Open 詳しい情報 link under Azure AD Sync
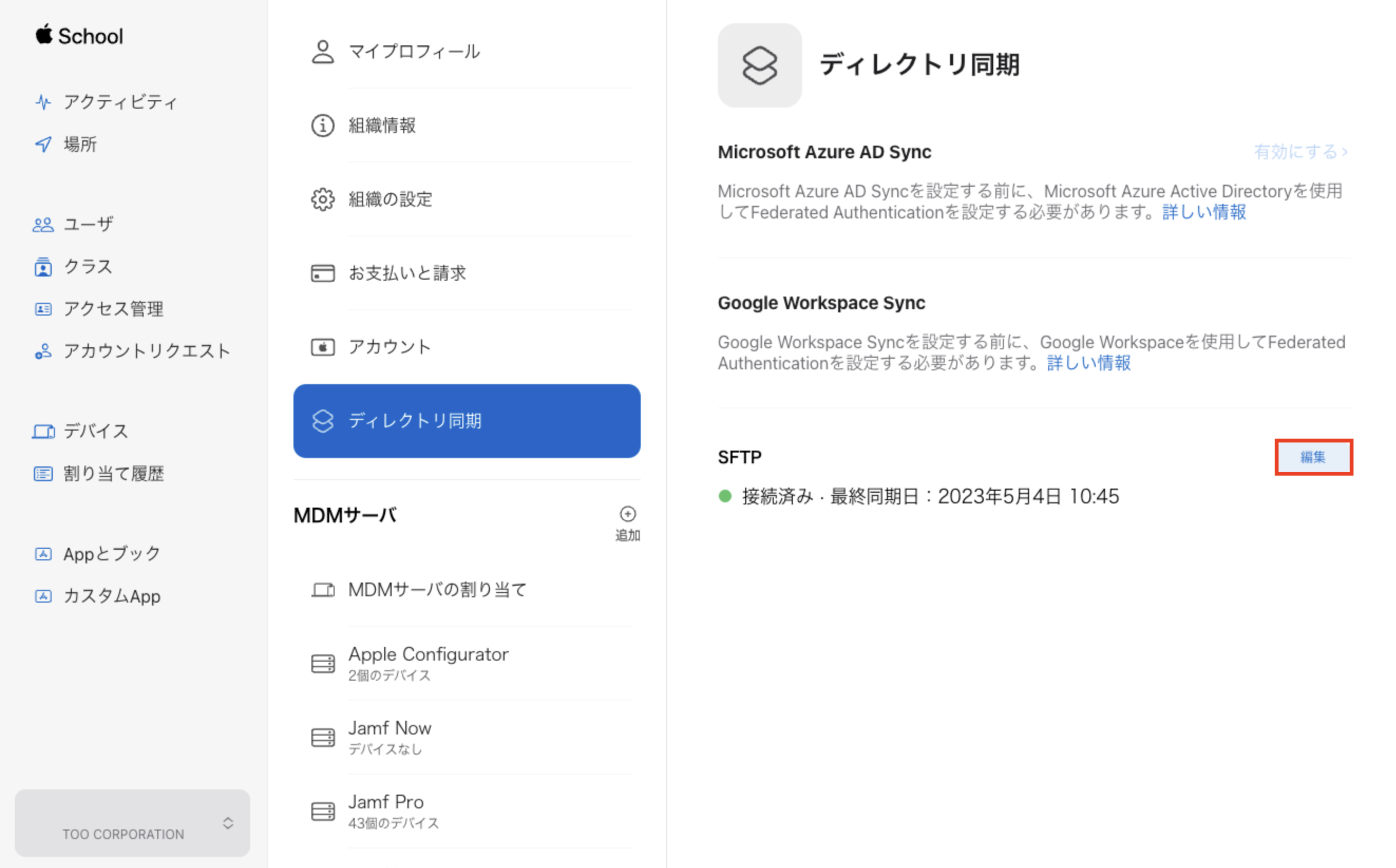Image resolution: width=1396 pixels, height=868 pixels. tap(1204, 213)
